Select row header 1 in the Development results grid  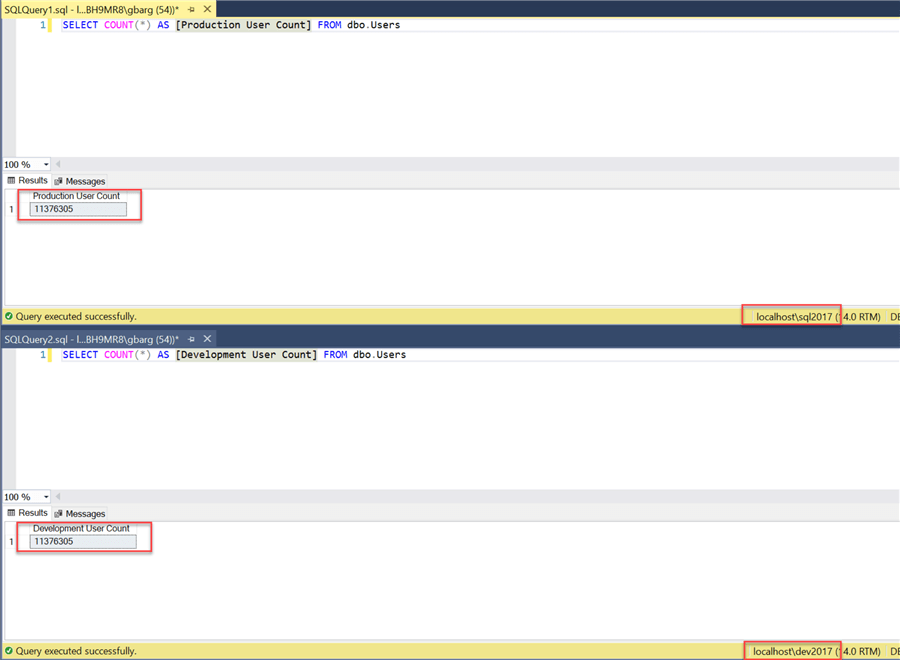(x=11, y=542)
